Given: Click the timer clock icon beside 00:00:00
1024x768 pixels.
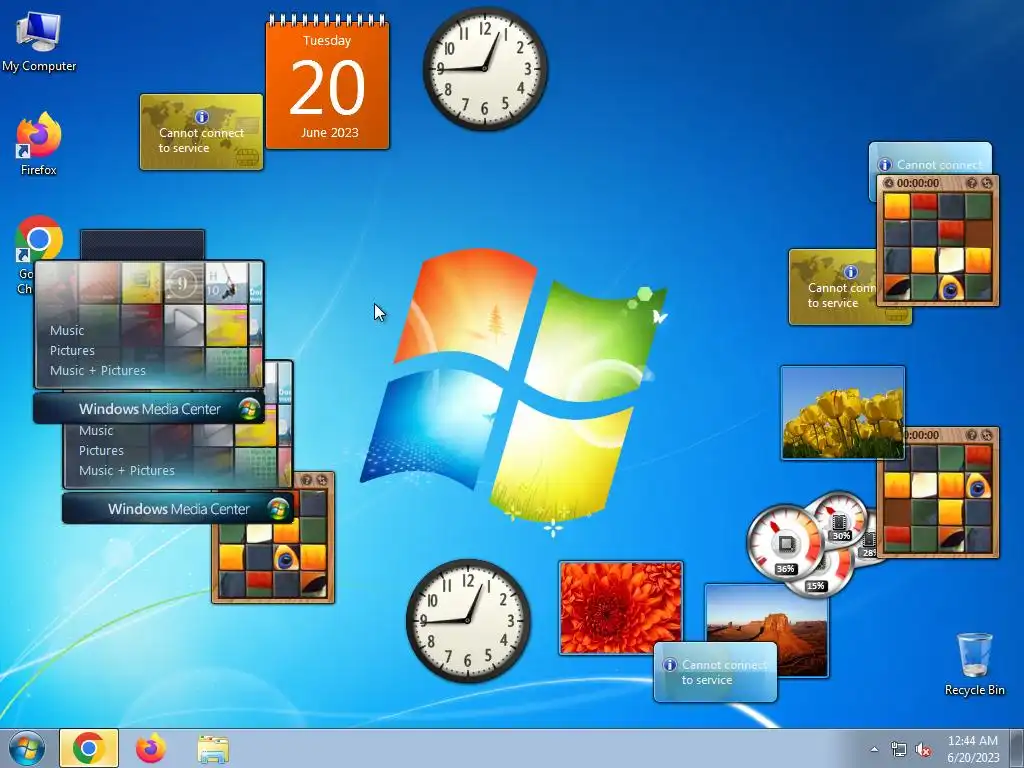Looking at the screenshot, I should (x=888, y=184).
